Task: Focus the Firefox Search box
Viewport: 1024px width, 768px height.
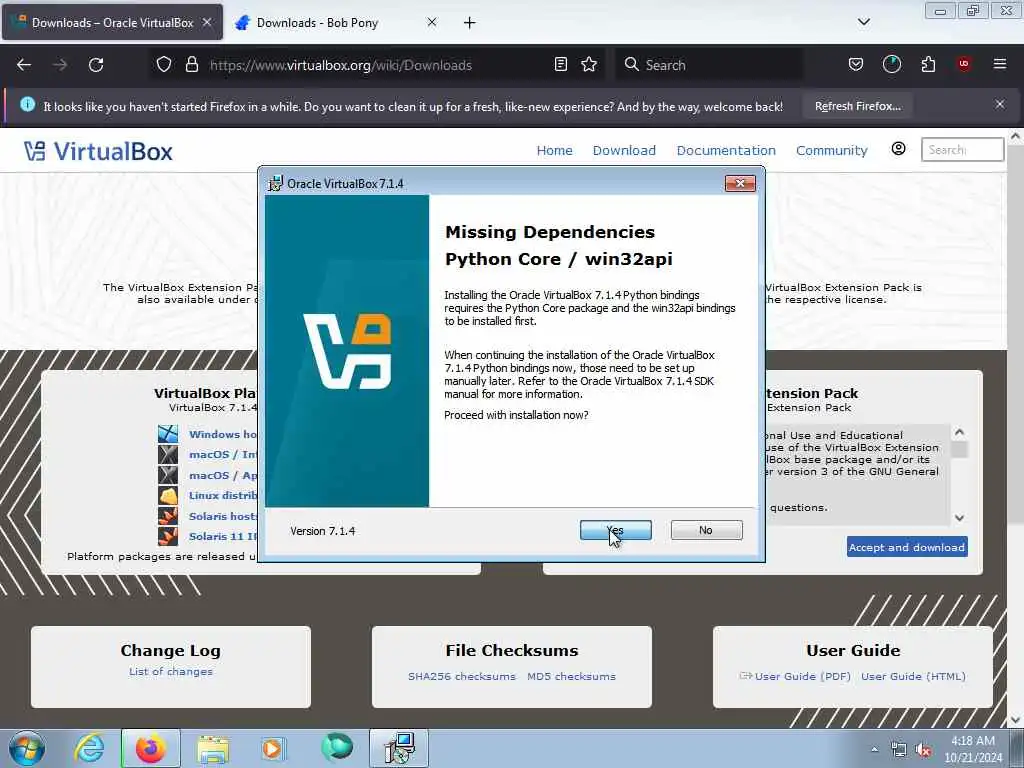Action: (x=710, y=65)
